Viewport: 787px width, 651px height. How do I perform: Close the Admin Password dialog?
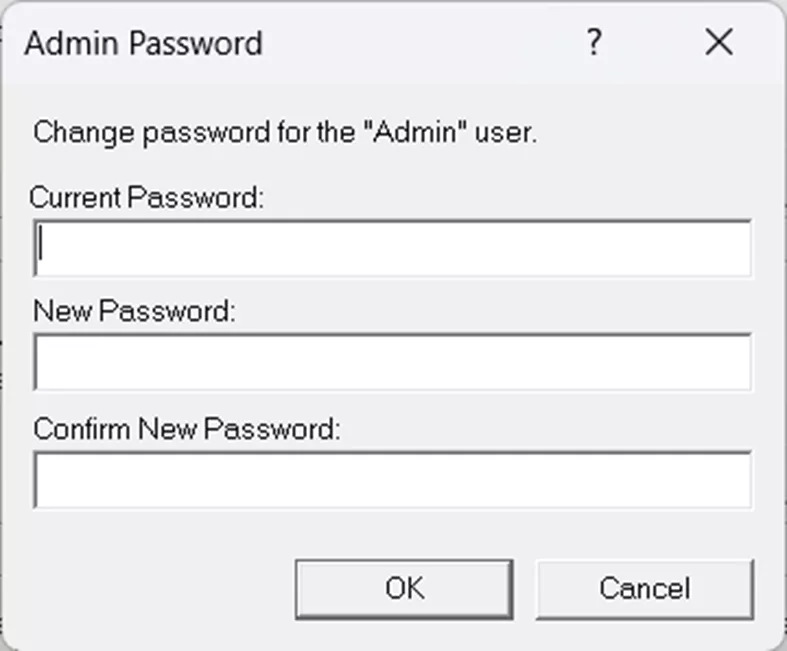tap(719, 43)
